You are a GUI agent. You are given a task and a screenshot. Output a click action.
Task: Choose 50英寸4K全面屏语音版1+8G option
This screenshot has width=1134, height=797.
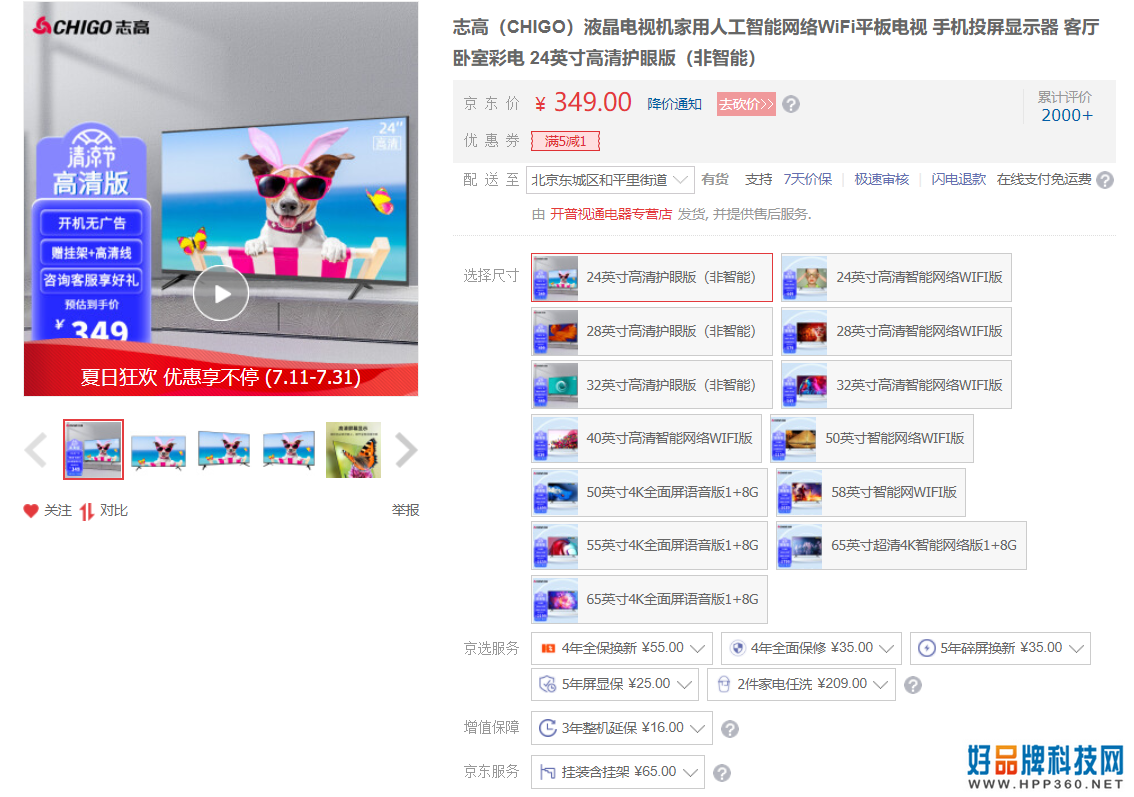coord(649,493)
